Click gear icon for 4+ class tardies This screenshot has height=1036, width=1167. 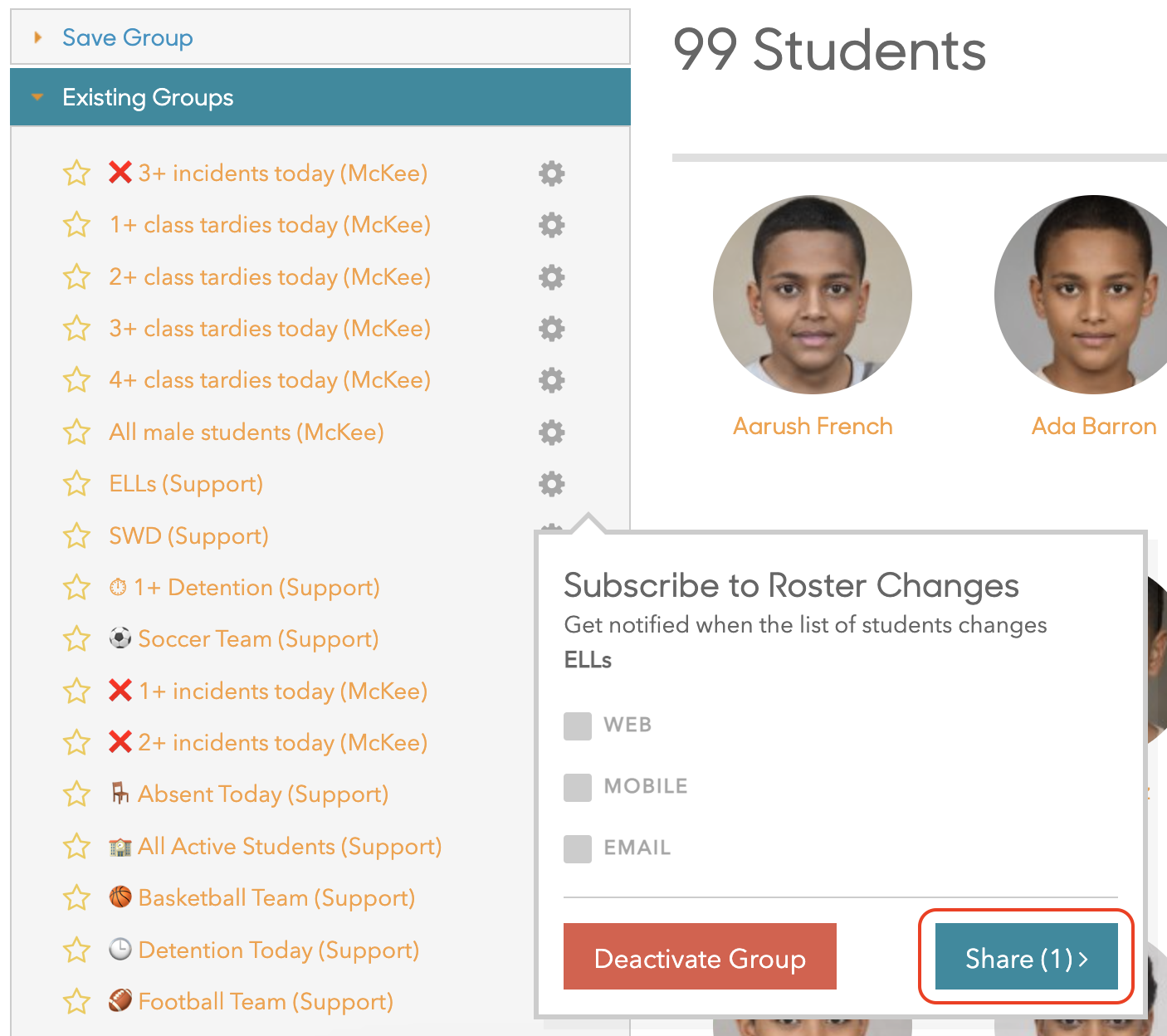click(552, 380)
